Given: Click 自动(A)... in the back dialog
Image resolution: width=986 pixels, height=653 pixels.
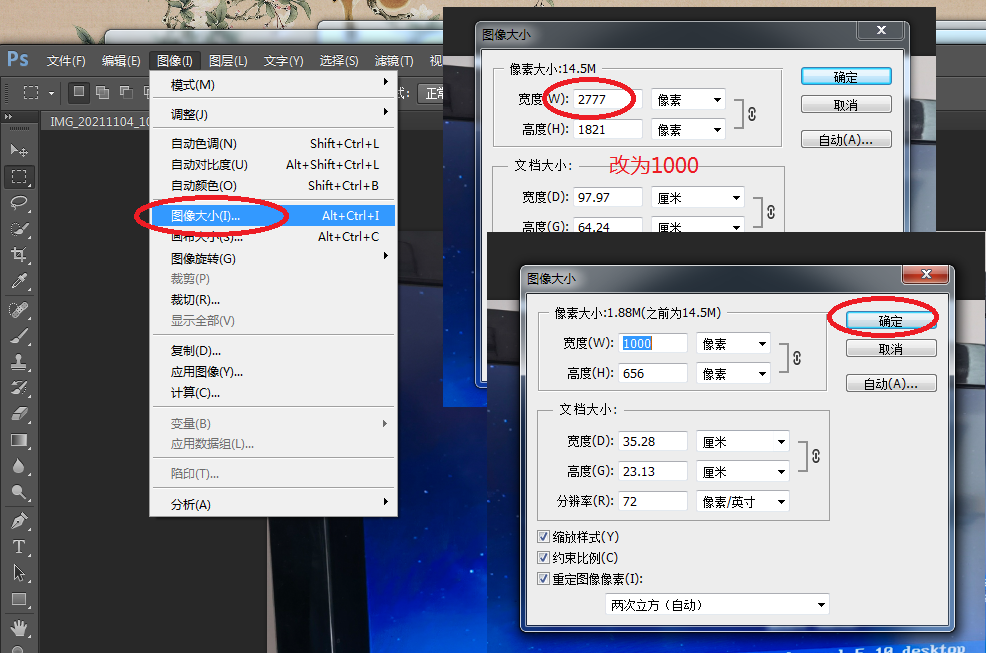Looking at the screenshot, I should coord(846,139).
